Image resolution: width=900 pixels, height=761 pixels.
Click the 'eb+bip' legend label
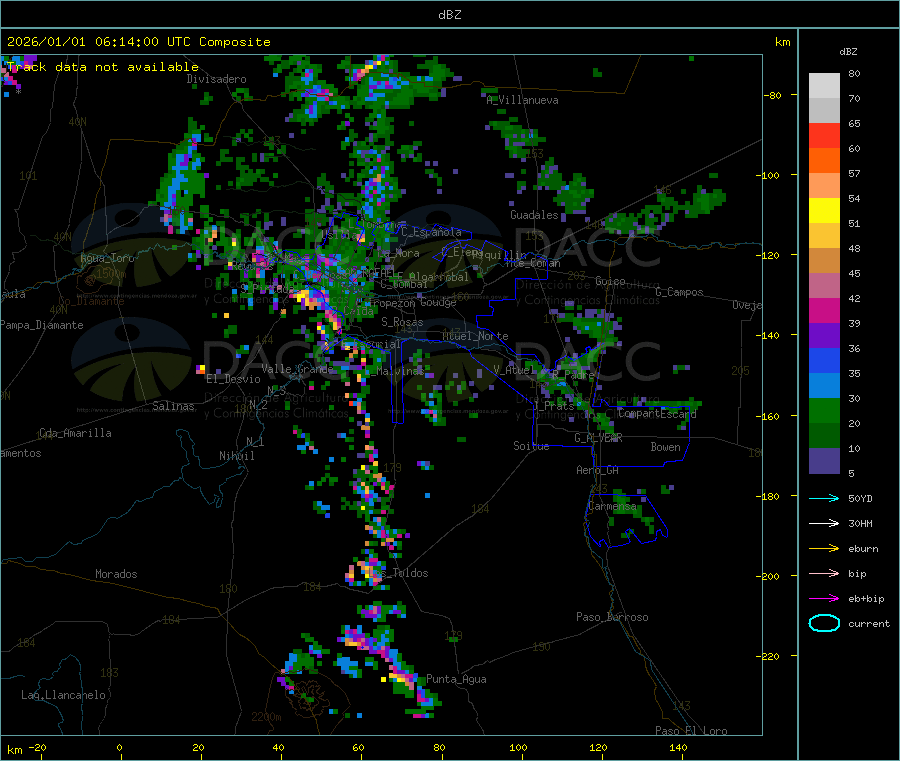tap(866, 599)
